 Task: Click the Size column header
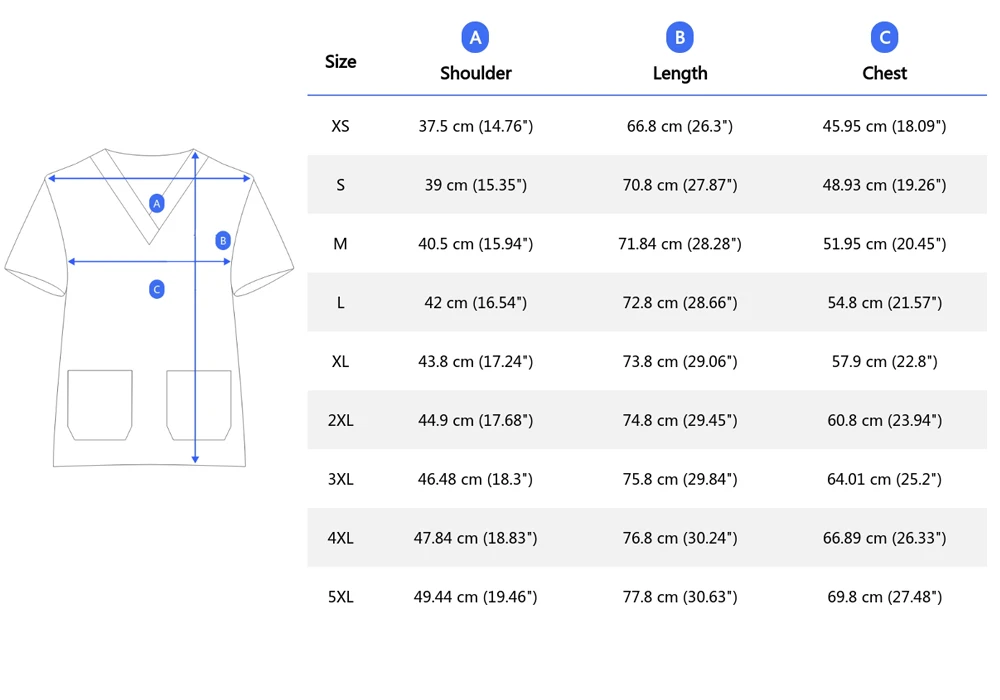[x=340, y=61]
